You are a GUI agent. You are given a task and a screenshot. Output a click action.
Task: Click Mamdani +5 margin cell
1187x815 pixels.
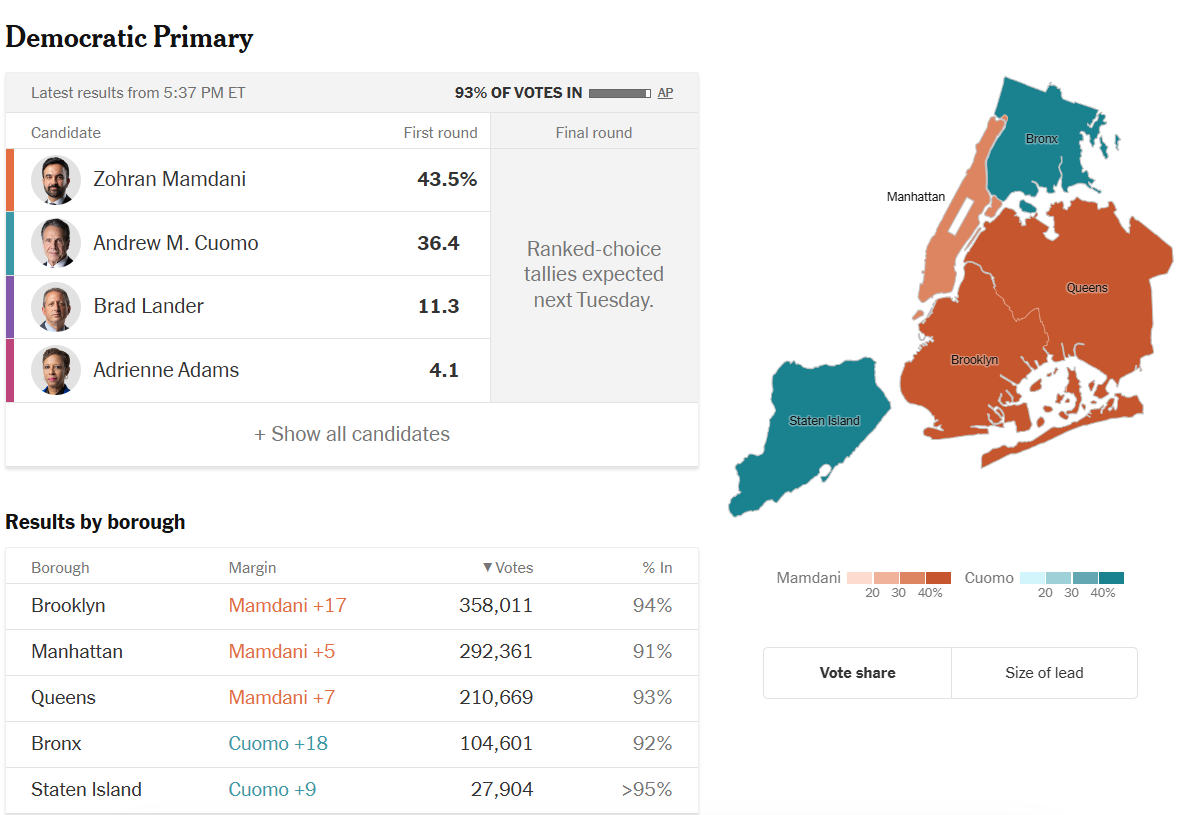(x=282, y=652)
